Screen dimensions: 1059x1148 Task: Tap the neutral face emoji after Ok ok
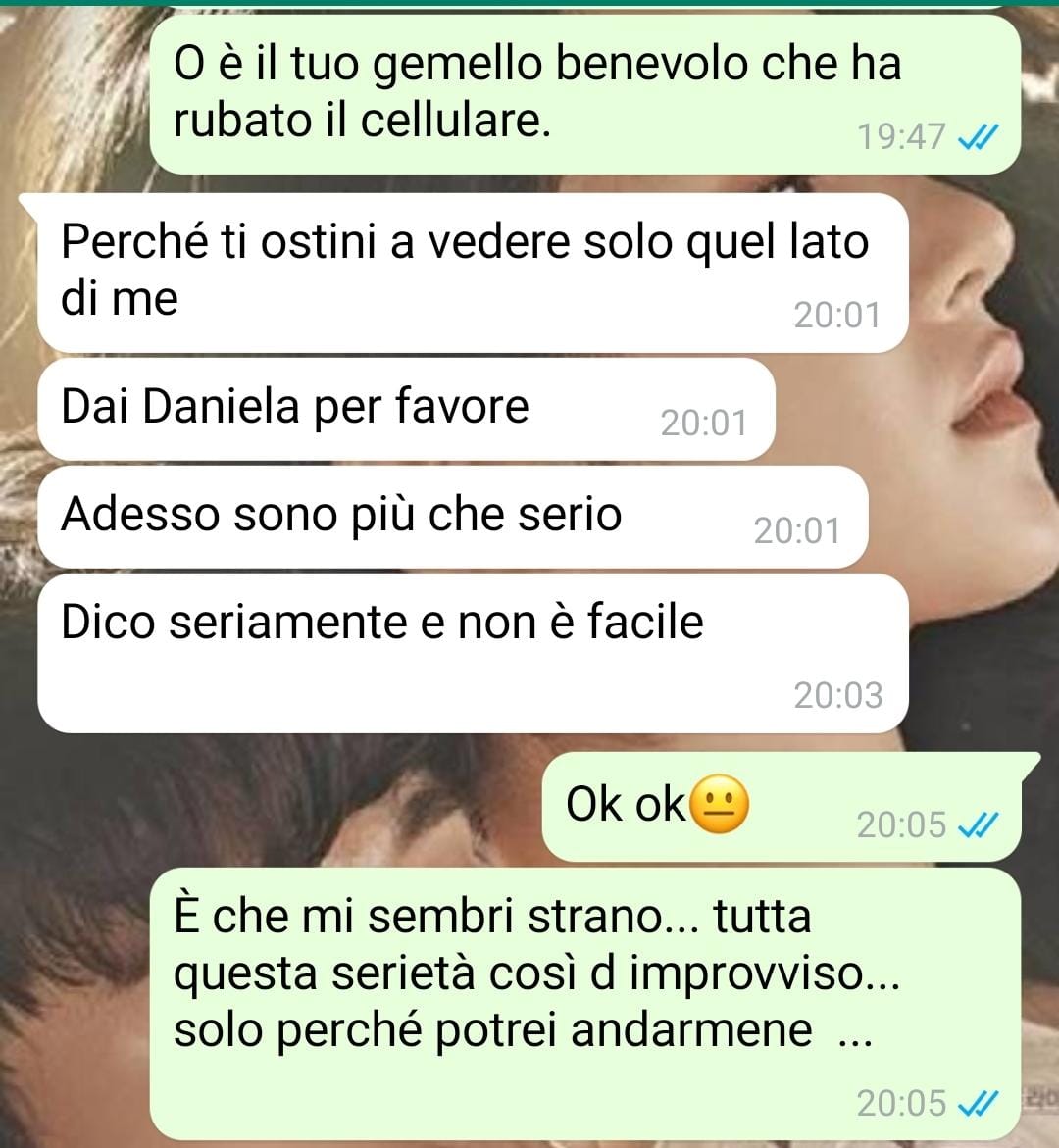click(720, 804)
